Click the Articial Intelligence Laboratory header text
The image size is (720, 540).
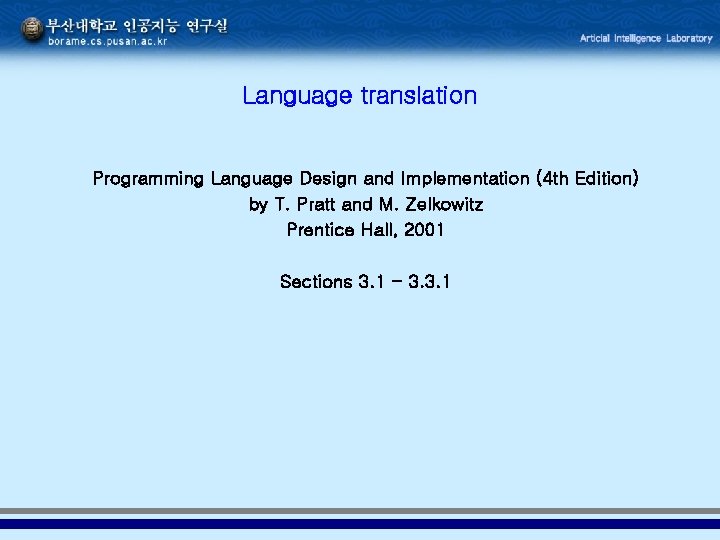(646, 38)
